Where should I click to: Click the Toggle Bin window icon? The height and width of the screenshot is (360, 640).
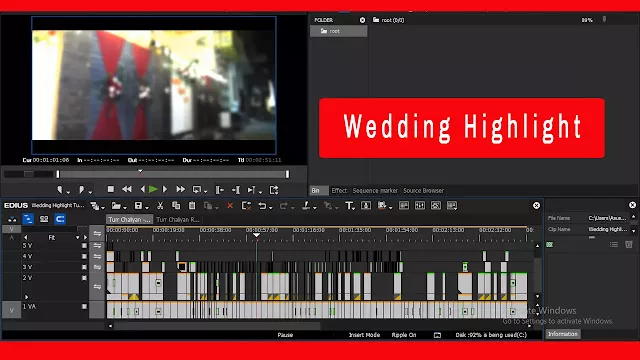[x=404, y=206]
